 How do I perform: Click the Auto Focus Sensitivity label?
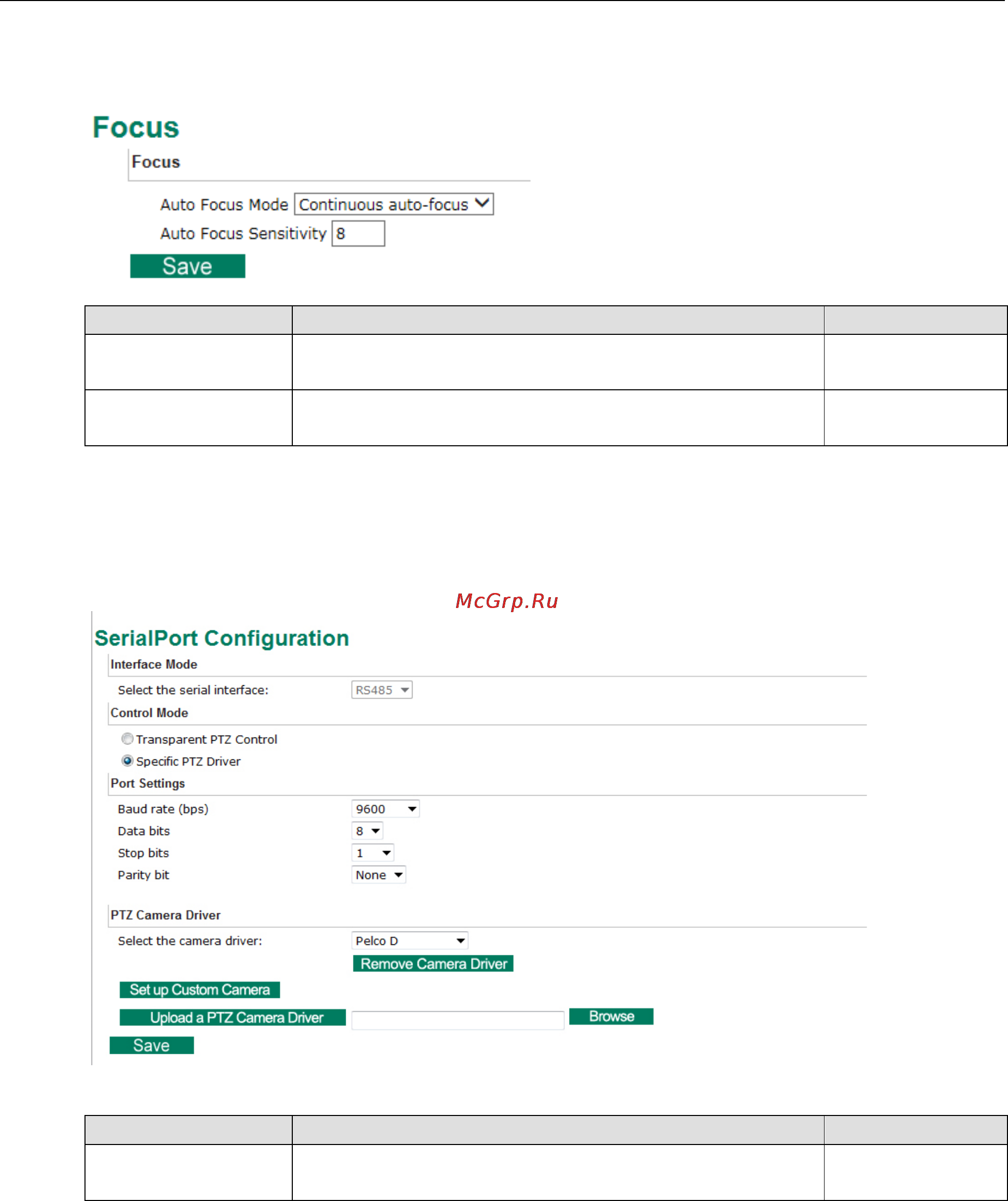244,233
